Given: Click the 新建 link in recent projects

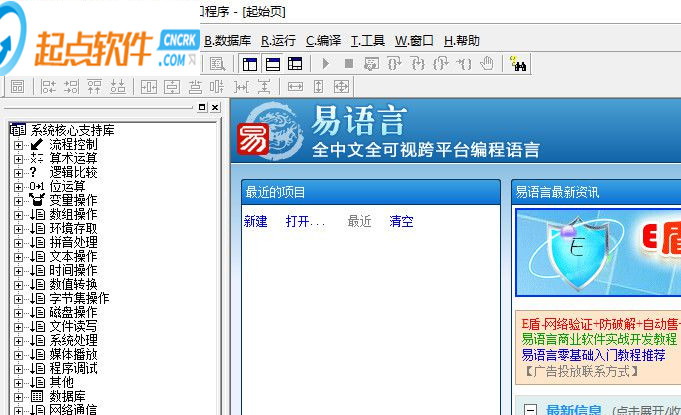Looking at the screenshot, I should (x=255, y=221).
